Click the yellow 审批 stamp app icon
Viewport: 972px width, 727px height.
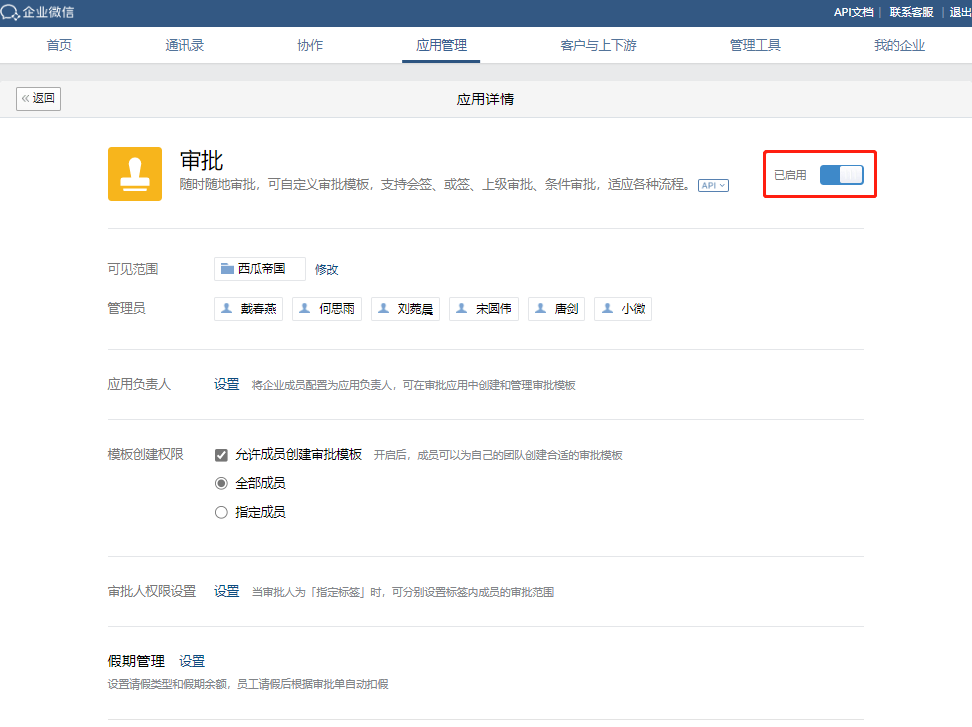135,174
